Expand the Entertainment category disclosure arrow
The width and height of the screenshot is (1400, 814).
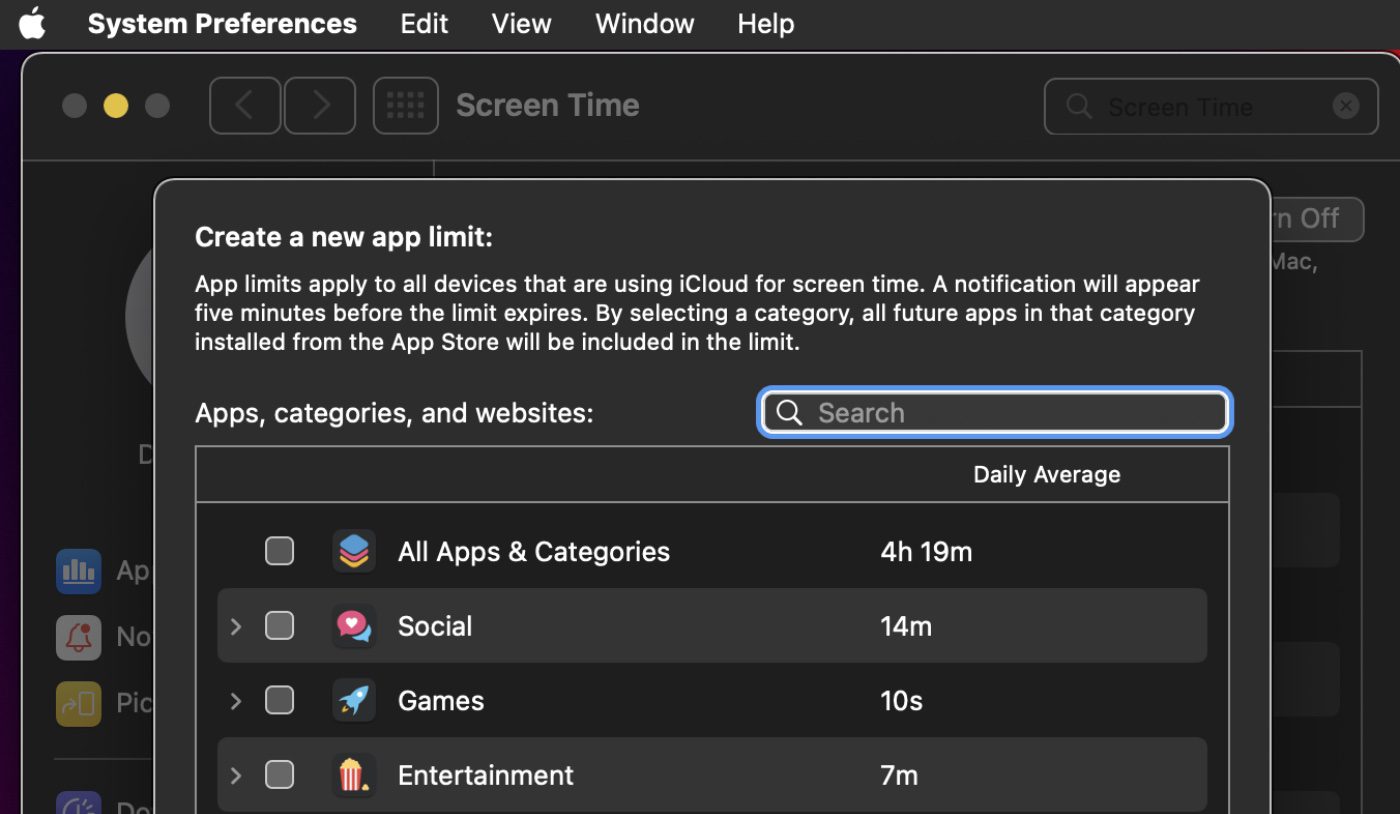pyautogui.click(x=236, y=775)
